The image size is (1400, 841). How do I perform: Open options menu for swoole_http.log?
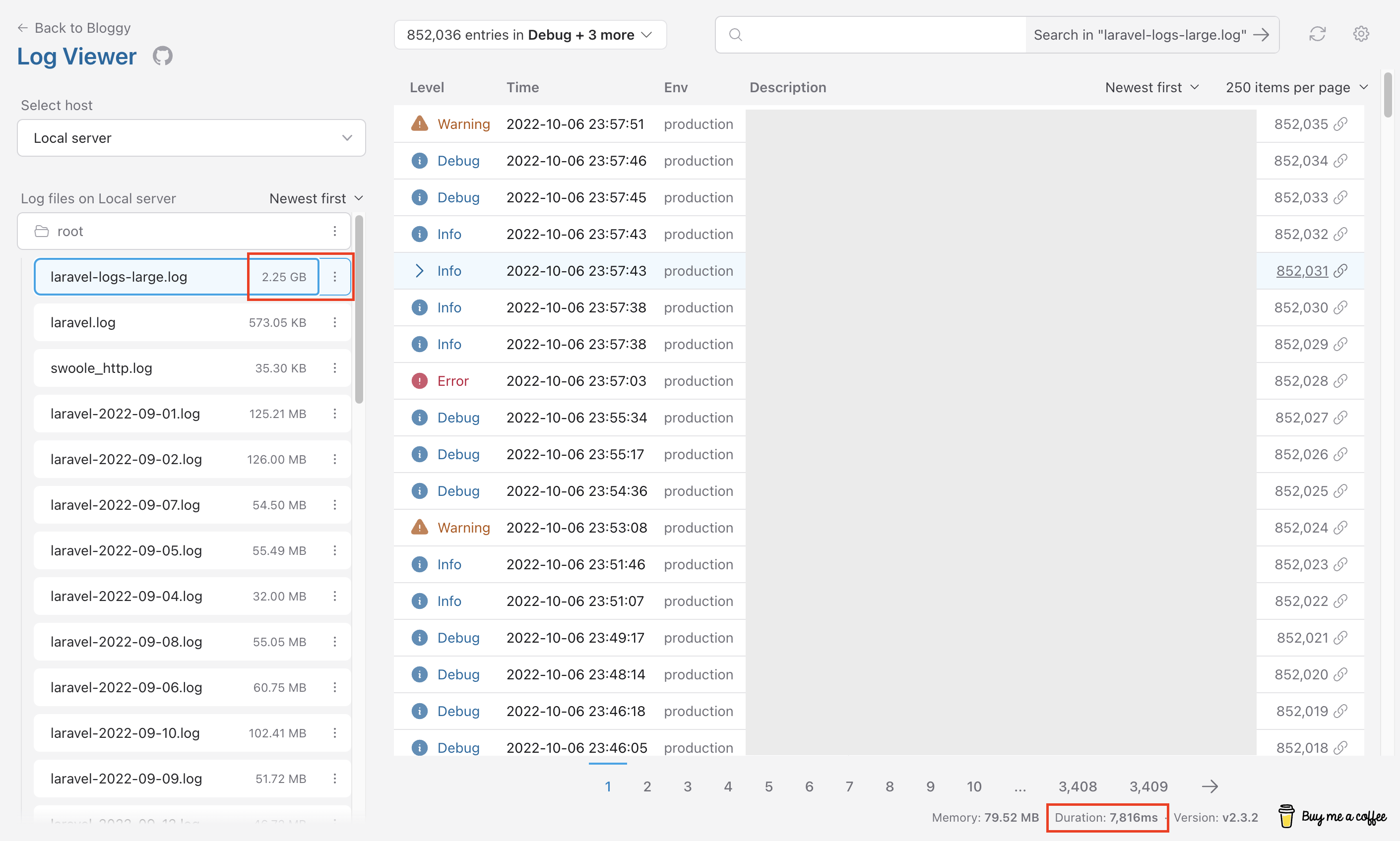[335, 368]
